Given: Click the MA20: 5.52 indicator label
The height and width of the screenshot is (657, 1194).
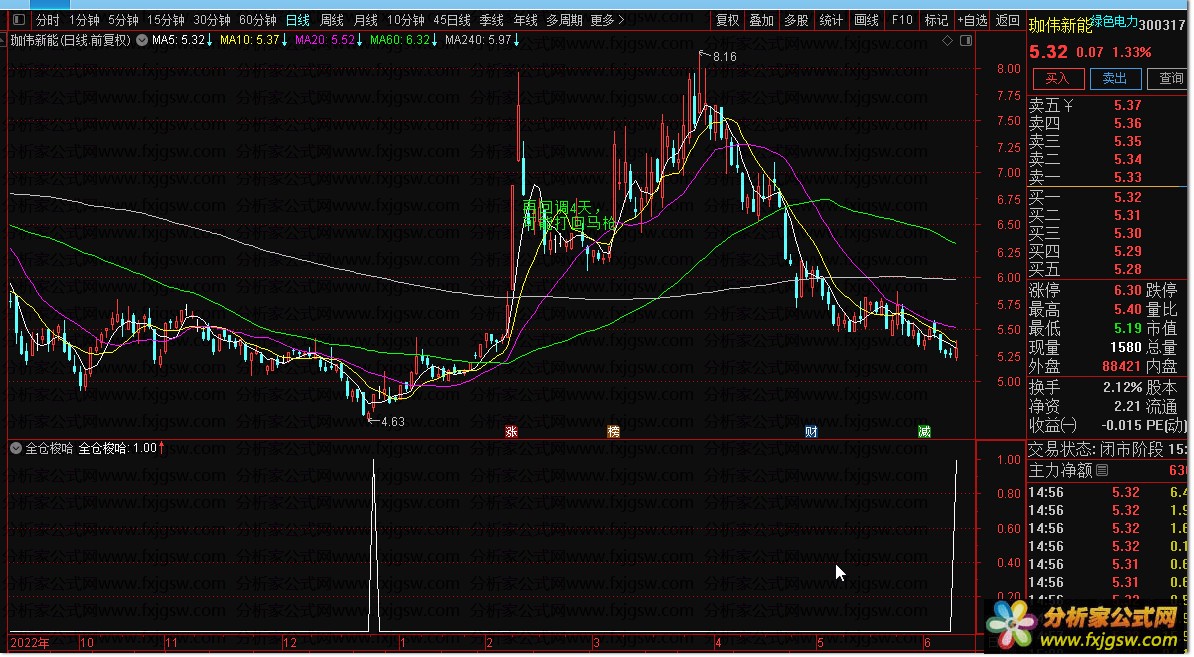Looking at the screenshot, I should (324, 40).
